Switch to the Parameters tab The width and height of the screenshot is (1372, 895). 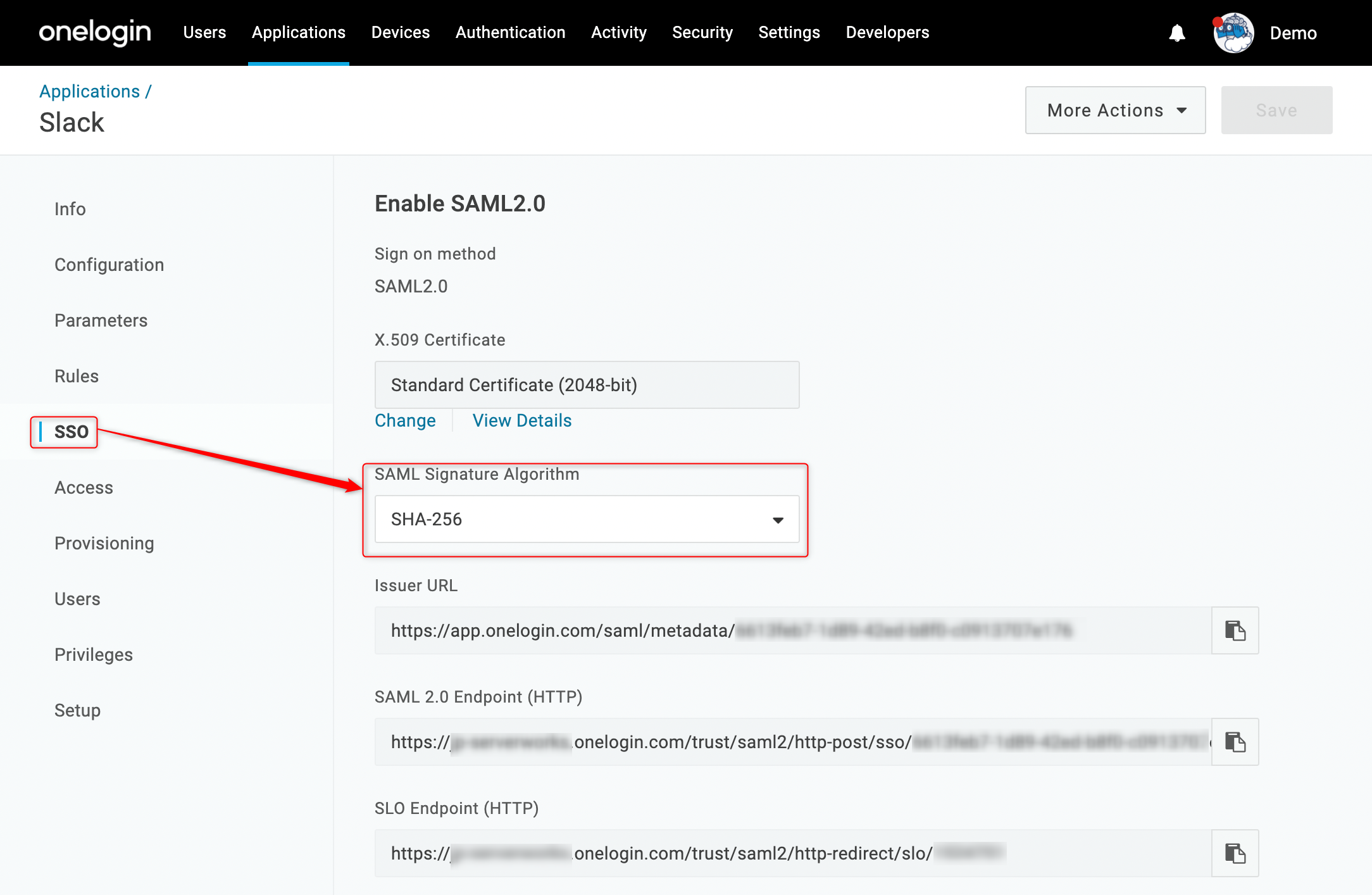(101, 320)
